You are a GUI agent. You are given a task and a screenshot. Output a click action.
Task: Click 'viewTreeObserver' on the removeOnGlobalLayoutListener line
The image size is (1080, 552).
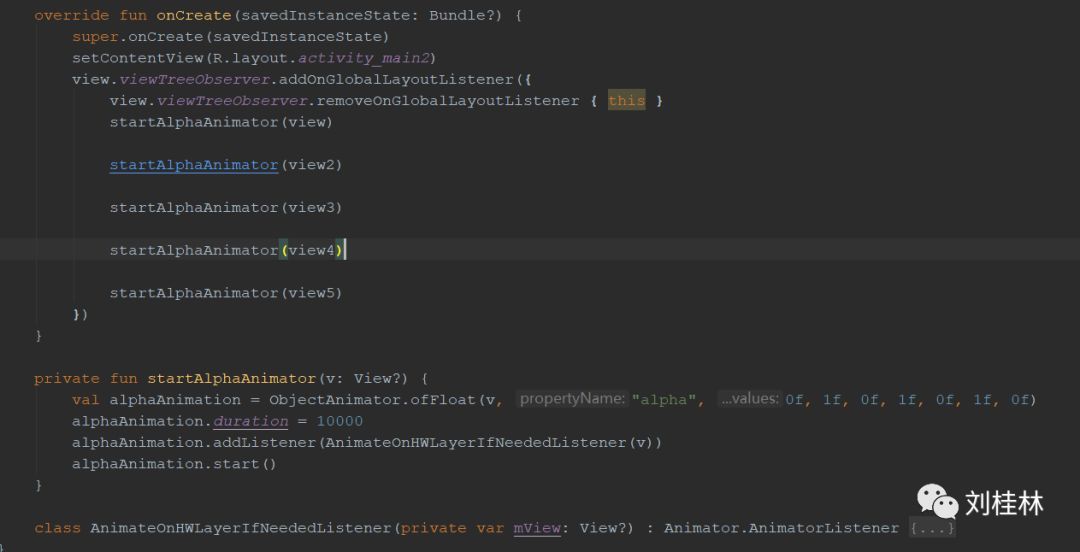(x=232, y=101)
